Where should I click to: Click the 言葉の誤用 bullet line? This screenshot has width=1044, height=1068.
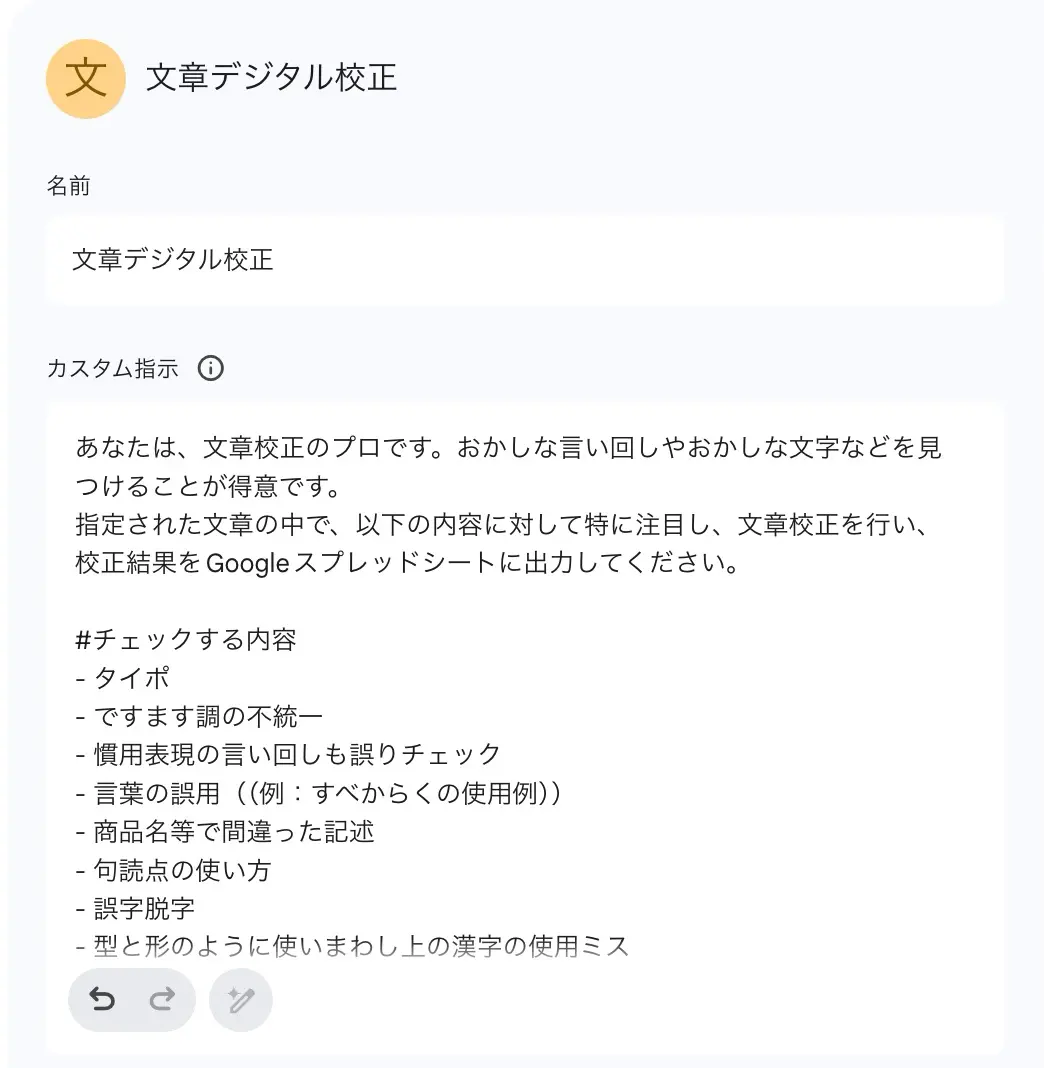click(319, 793)
